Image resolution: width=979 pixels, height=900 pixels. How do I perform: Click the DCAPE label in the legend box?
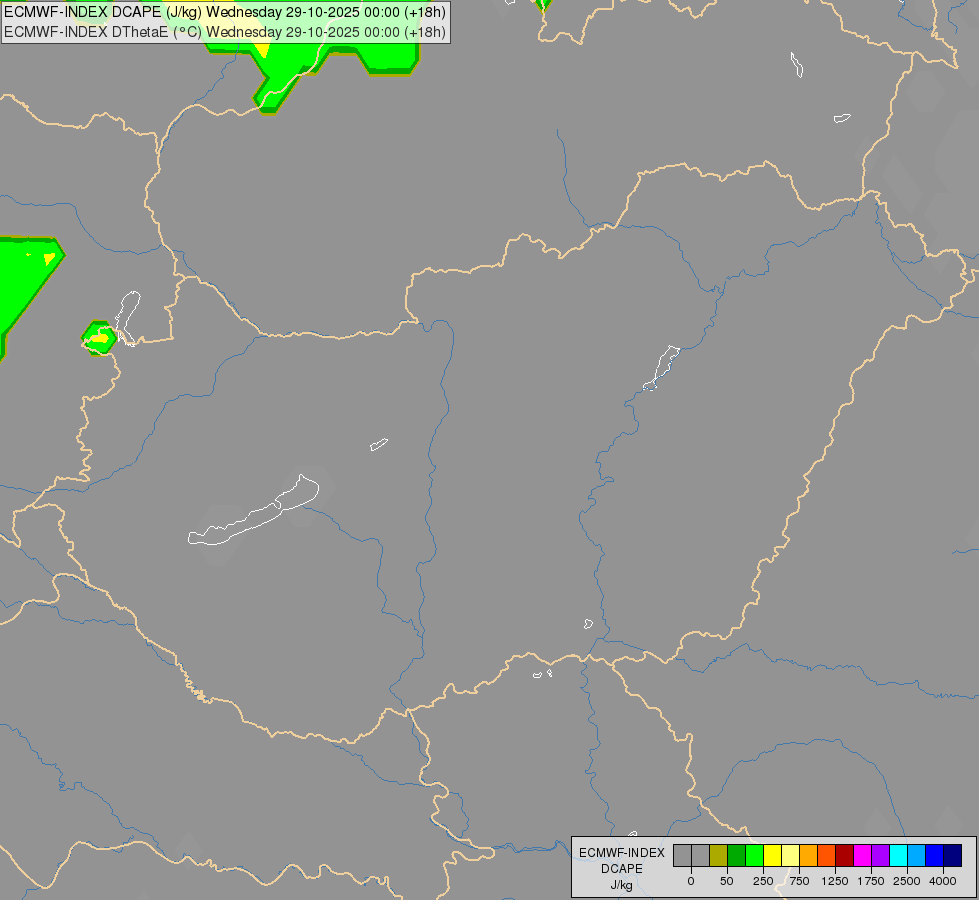tap(622, 869)
